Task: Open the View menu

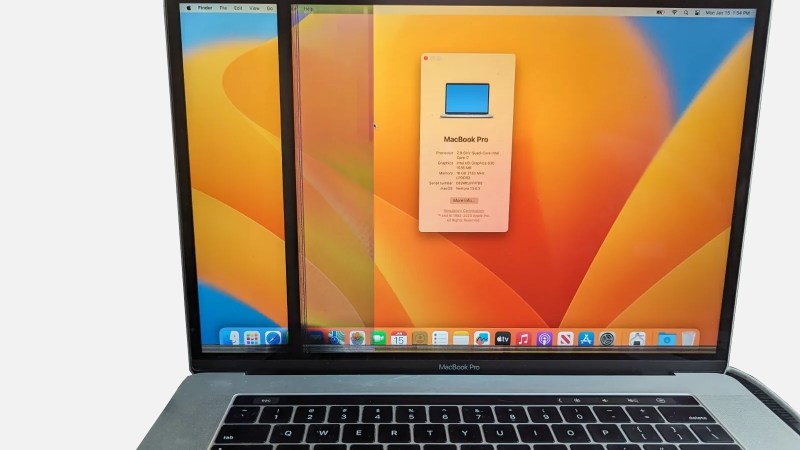Action: (254, 8)
